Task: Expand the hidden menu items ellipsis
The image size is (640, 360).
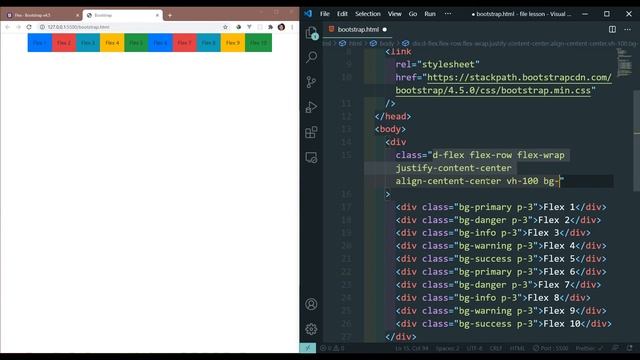Action: pyautogui.click(x=448, y=14)
